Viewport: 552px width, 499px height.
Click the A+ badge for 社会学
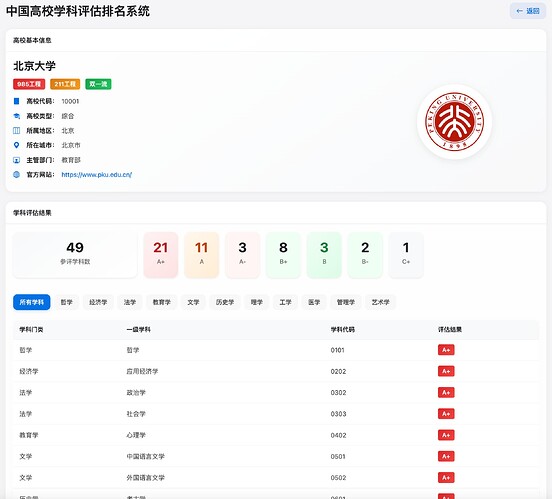(x=446, y=414)
